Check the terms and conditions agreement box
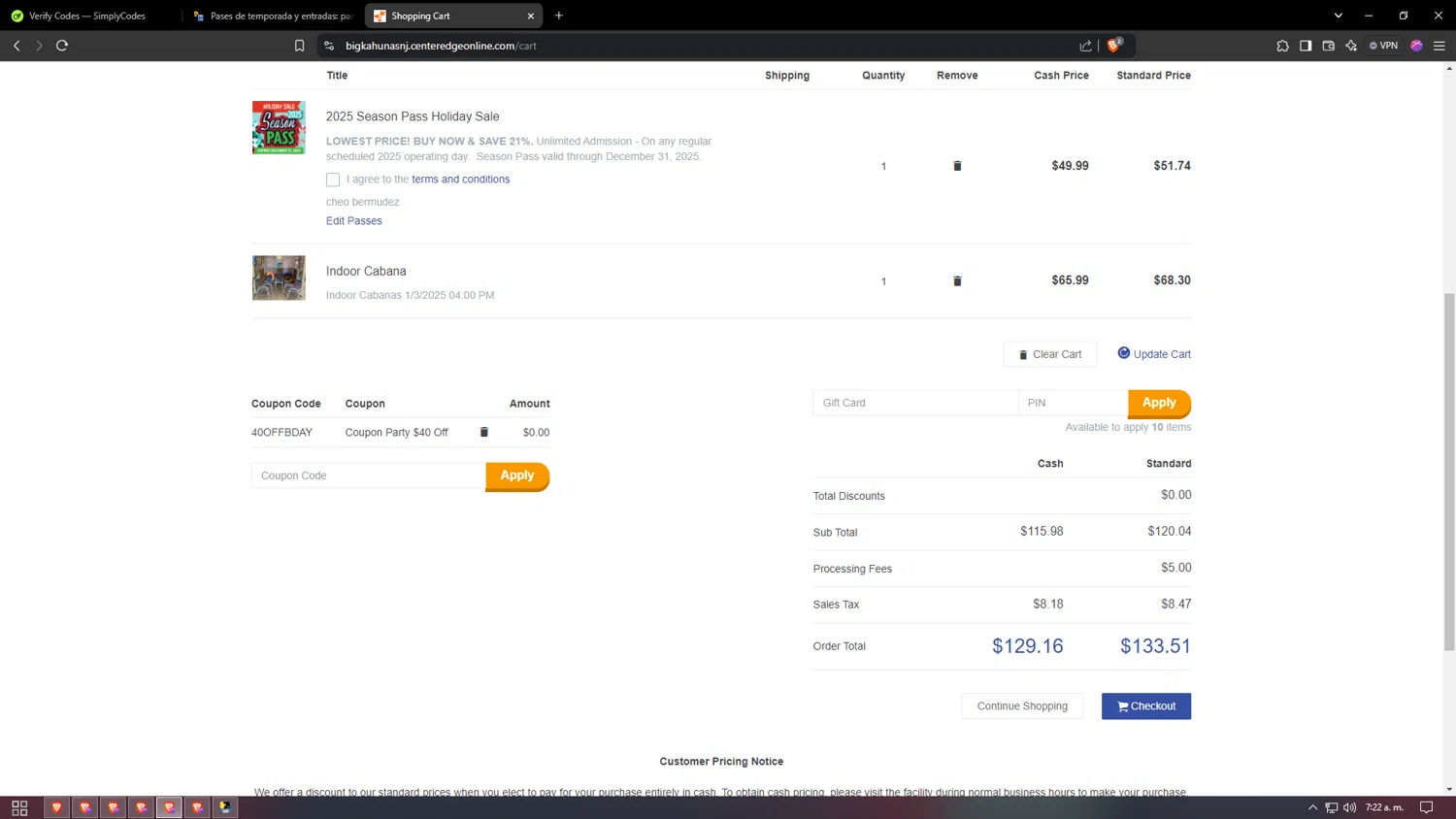The image size is (1456, 819). [x=333, y=180]
